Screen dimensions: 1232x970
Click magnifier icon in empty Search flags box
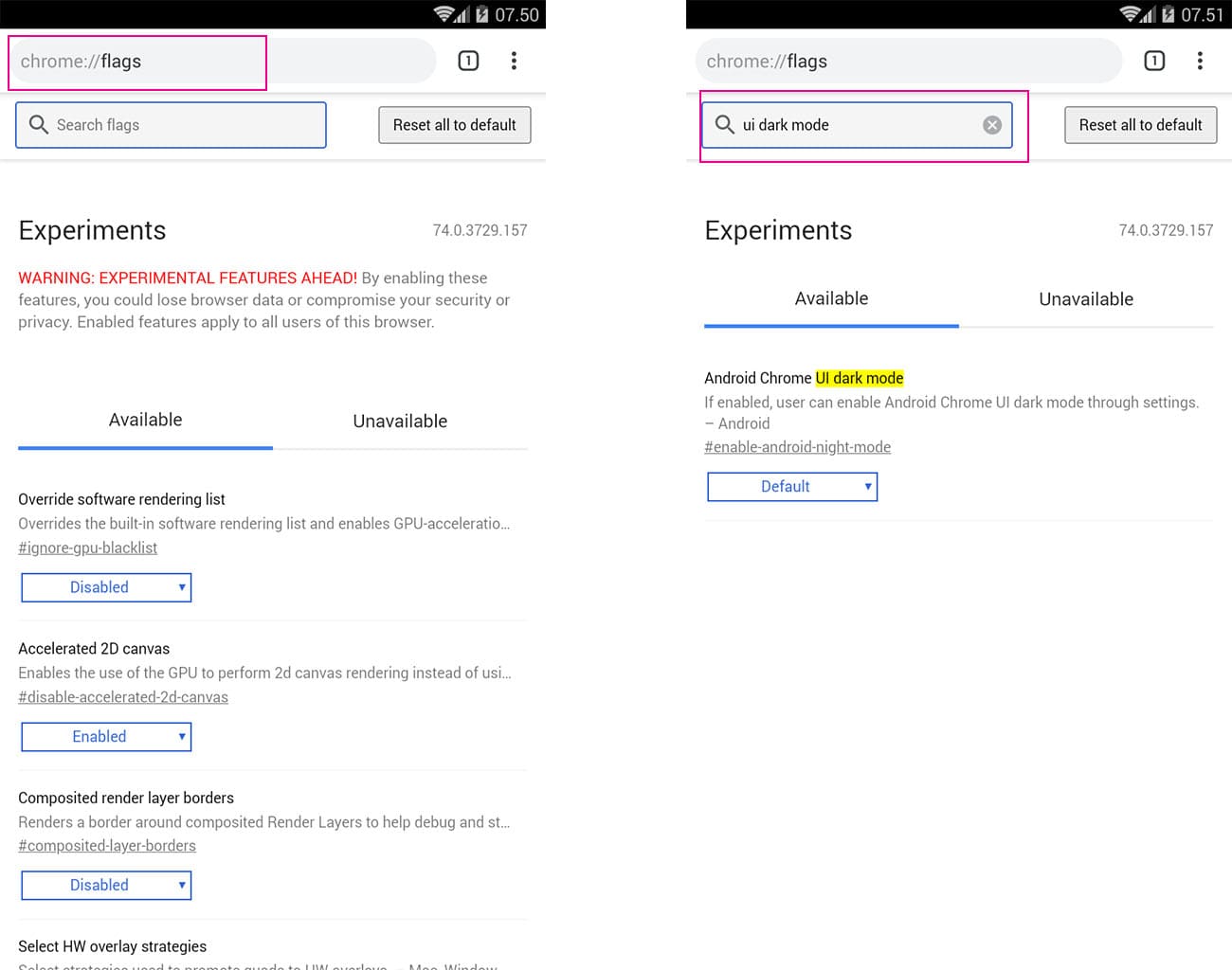pos(39,125)
